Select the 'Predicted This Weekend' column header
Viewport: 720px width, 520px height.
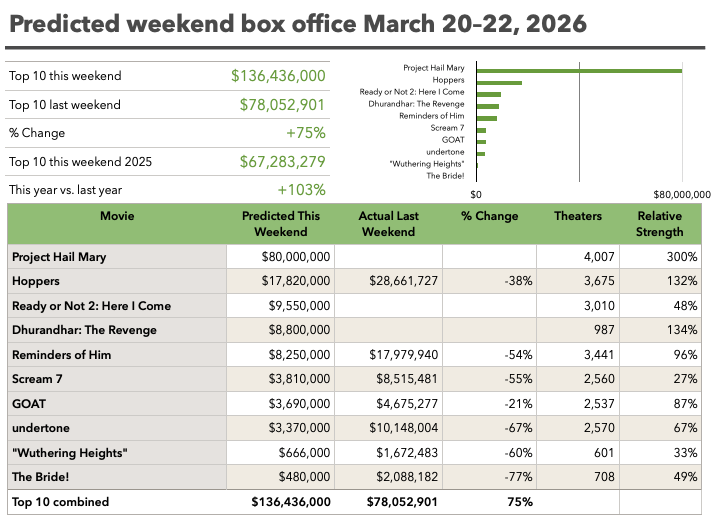click(281, 223)
